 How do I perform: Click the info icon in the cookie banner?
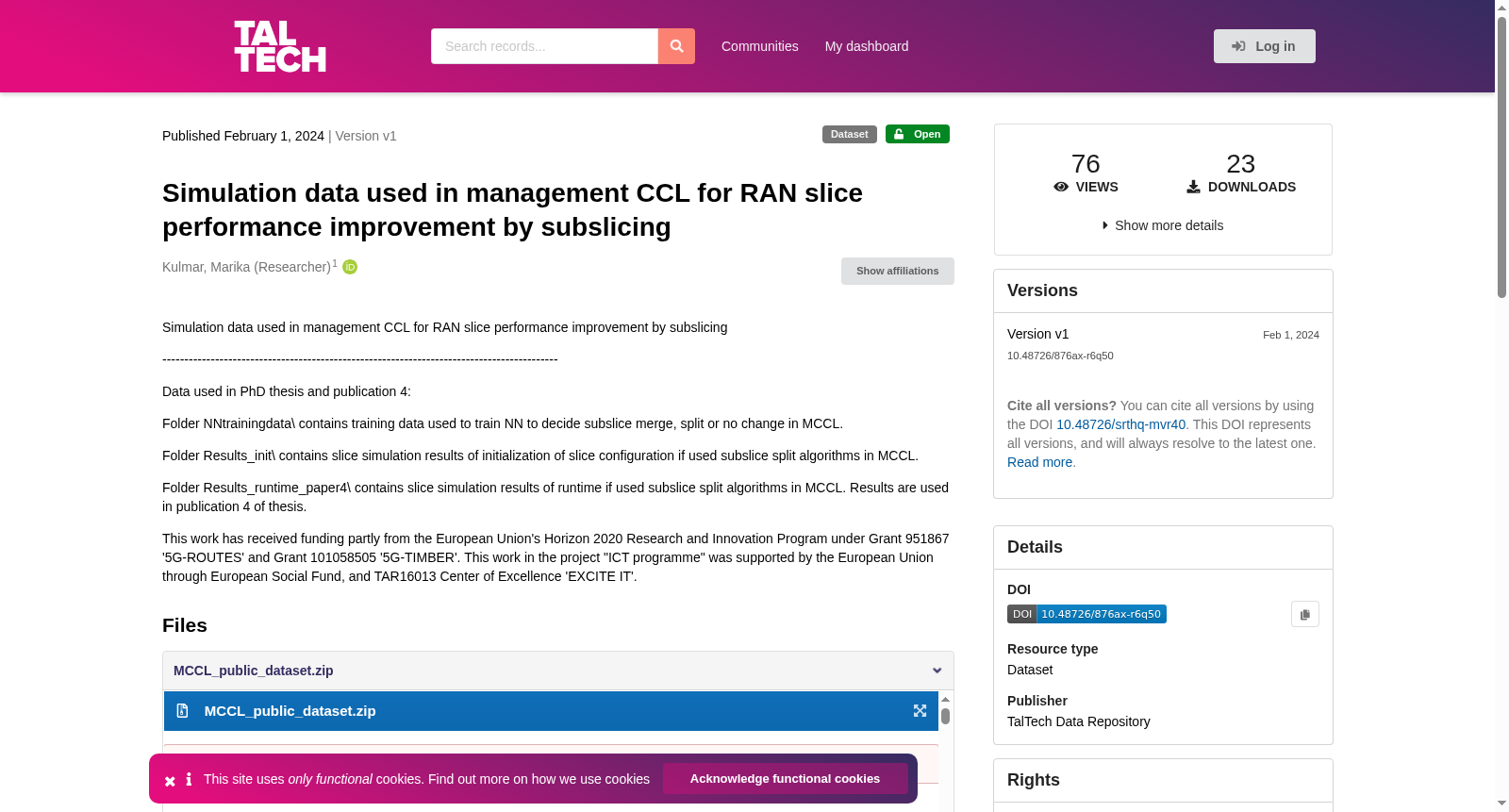(189, 779)
